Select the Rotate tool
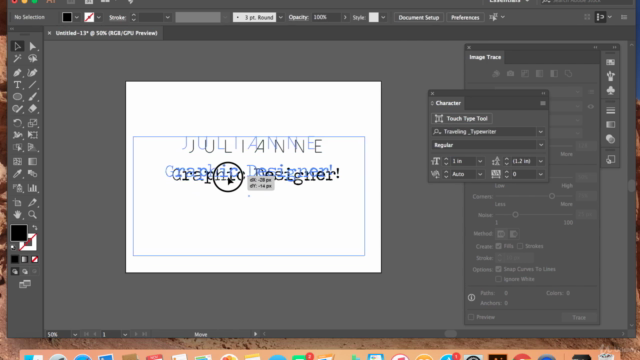Image resolution: width=640 pixels, height=360 pixels. (17, 123)
